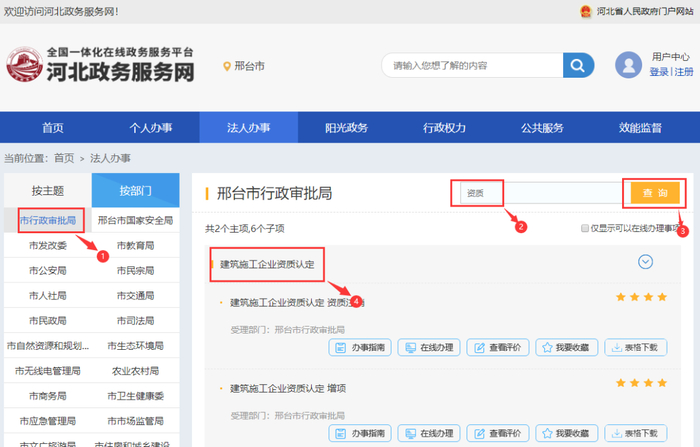Select 市民政局 department

(48, 320)
